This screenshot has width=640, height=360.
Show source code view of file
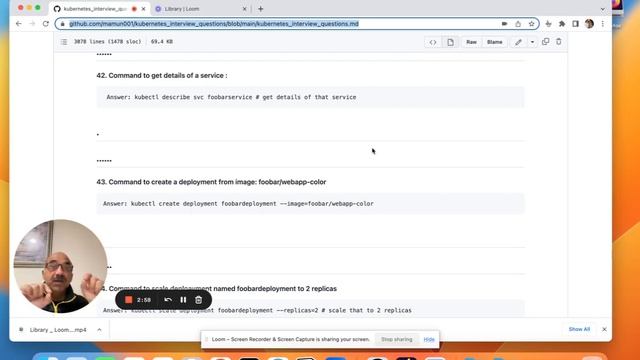click(433, 42)
